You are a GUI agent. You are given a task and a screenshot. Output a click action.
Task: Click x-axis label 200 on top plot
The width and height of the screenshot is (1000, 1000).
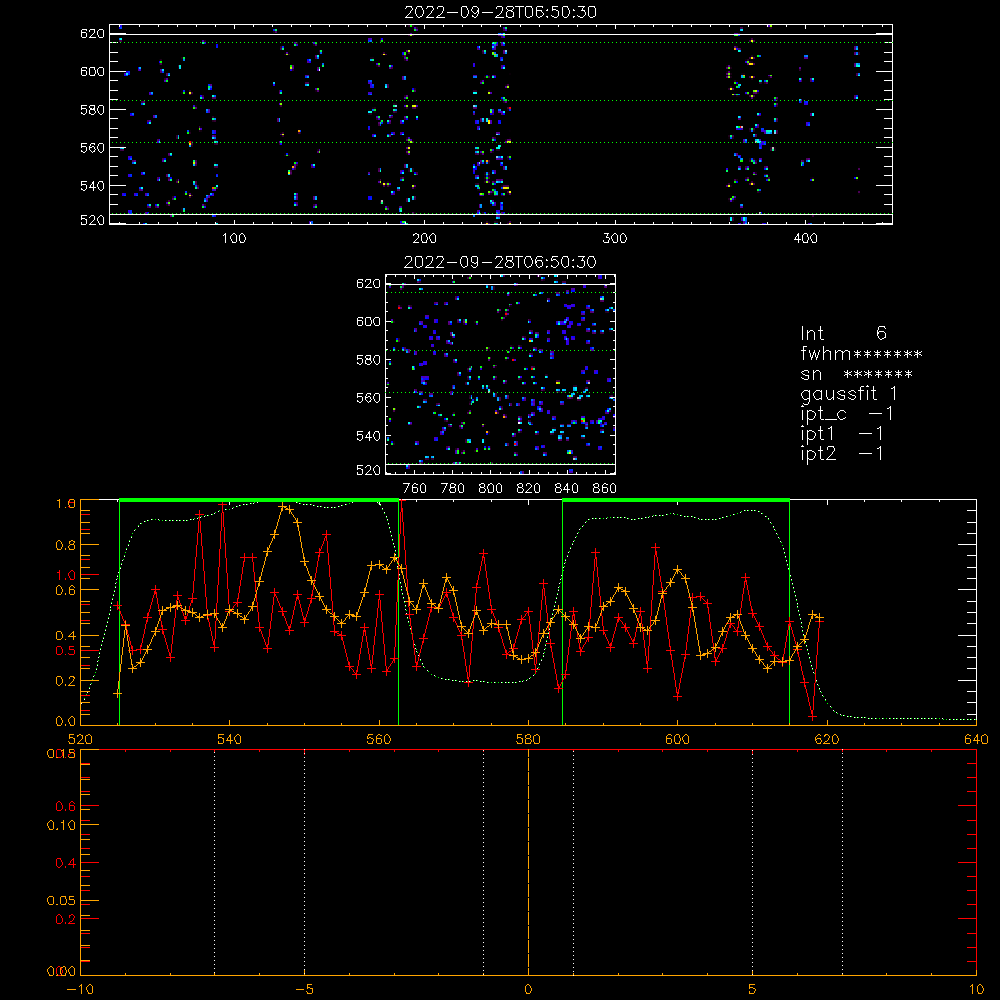[x=424, y=239]
